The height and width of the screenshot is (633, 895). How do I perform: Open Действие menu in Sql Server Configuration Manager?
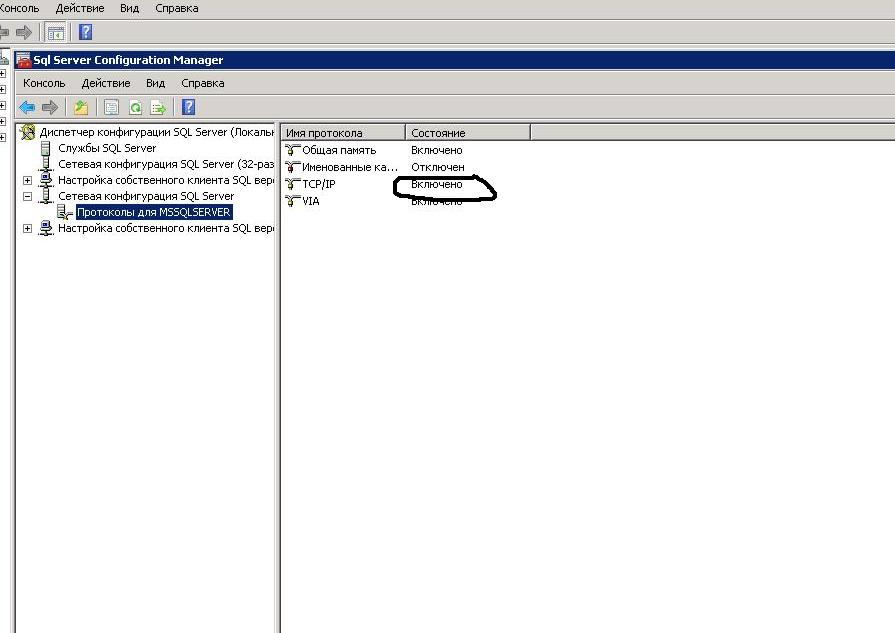pyautogui.click(x=106, y=83)
